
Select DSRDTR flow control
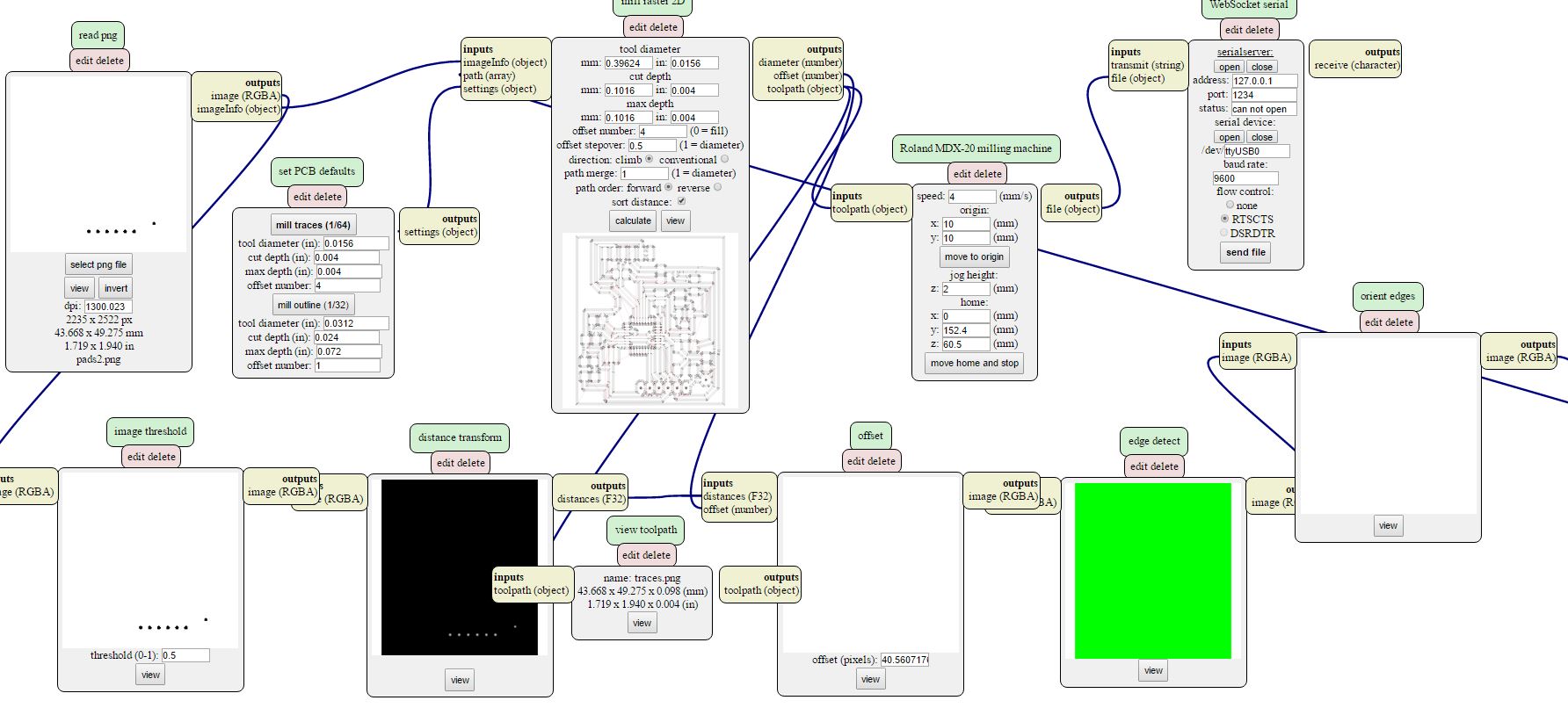[1223, 233]
